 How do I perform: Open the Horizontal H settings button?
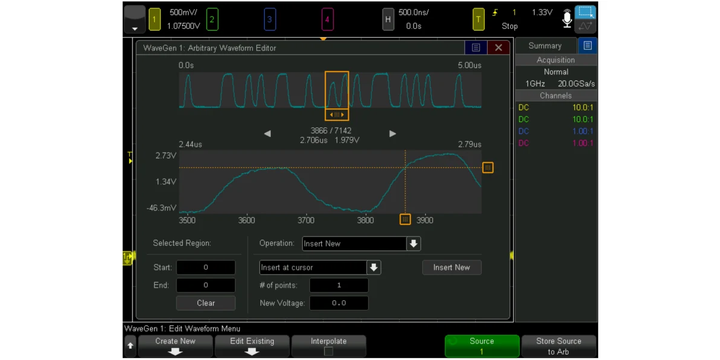[388, 20]
